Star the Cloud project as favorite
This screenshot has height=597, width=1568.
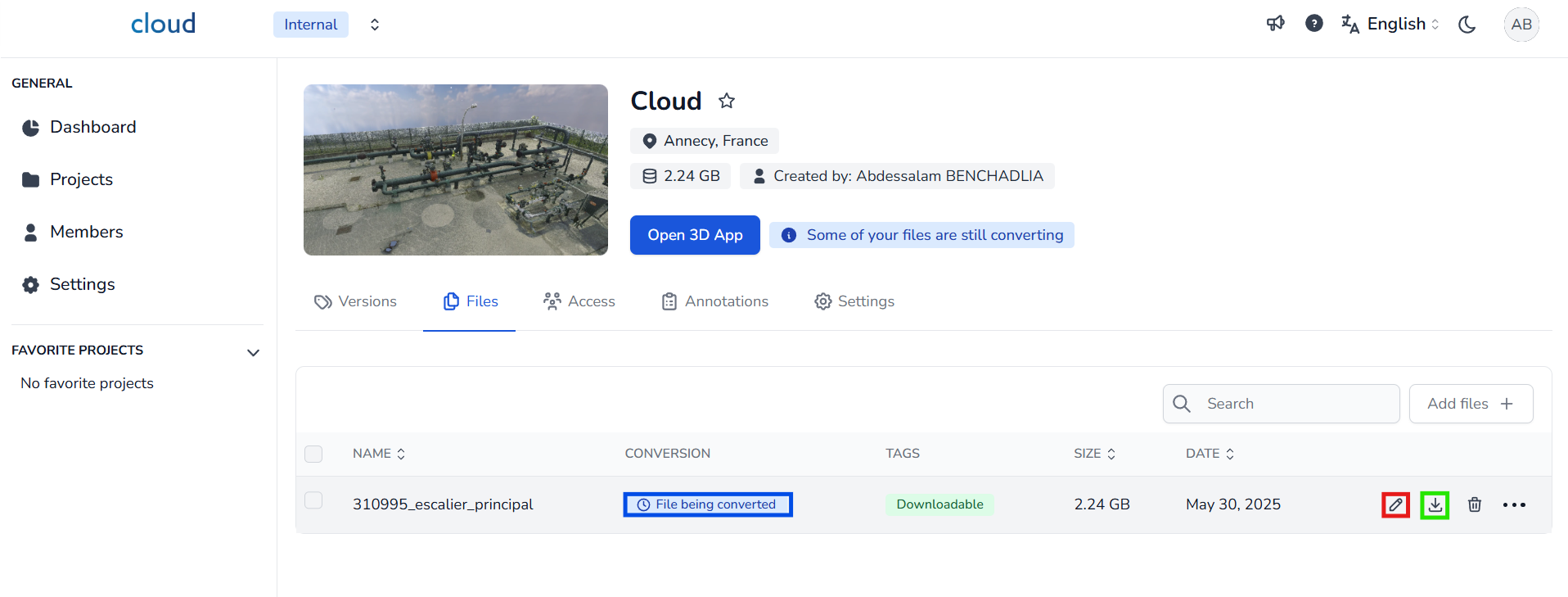point(726,101)
